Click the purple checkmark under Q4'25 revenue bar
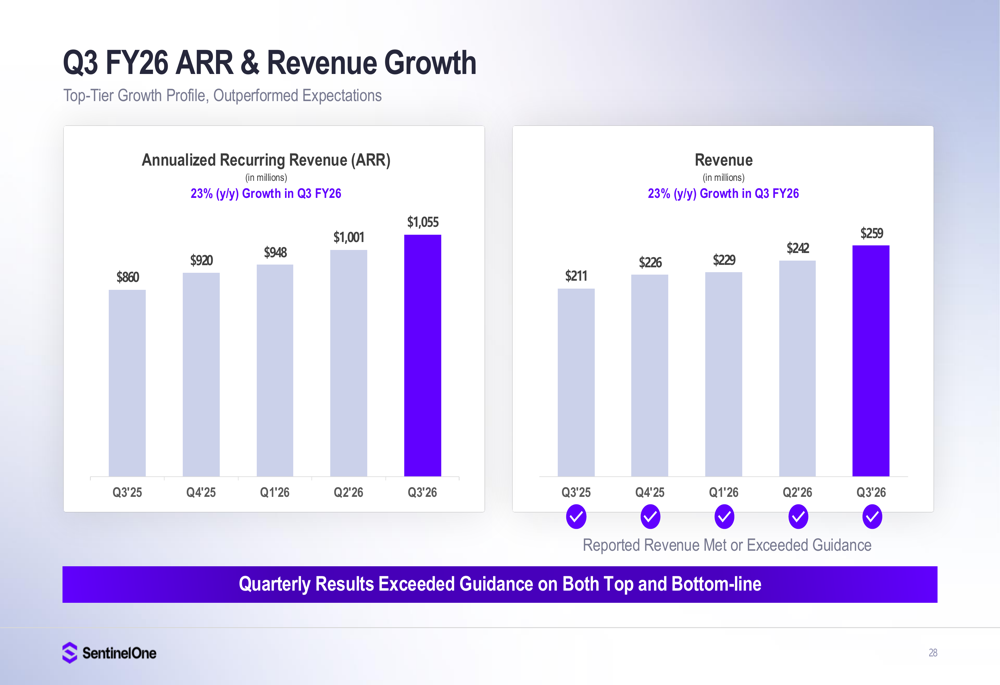Screen dimensions: 1000x685 click(x=651, y=517)
